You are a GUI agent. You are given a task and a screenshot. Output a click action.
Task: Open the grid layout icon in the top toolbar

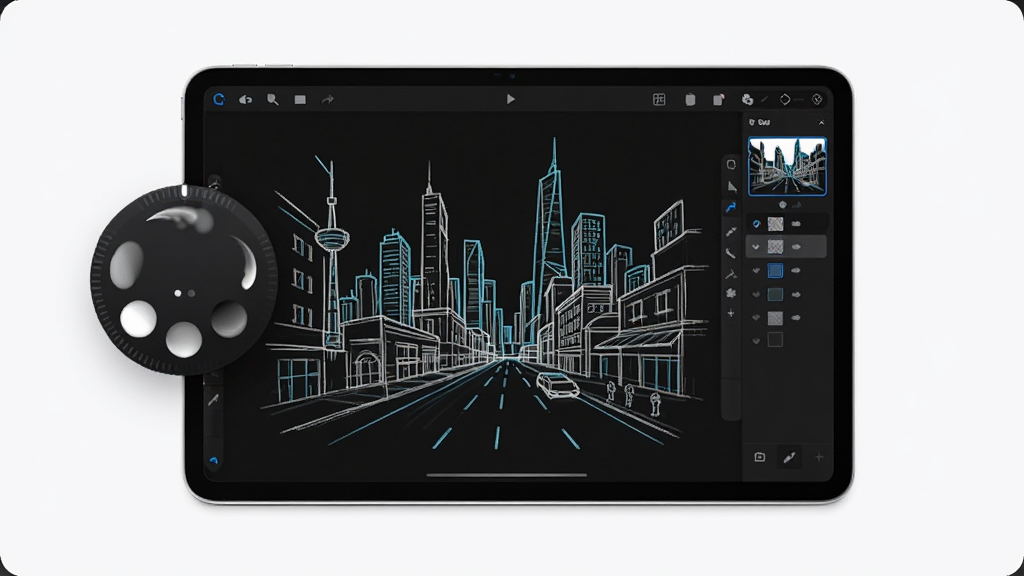point(659,99)
